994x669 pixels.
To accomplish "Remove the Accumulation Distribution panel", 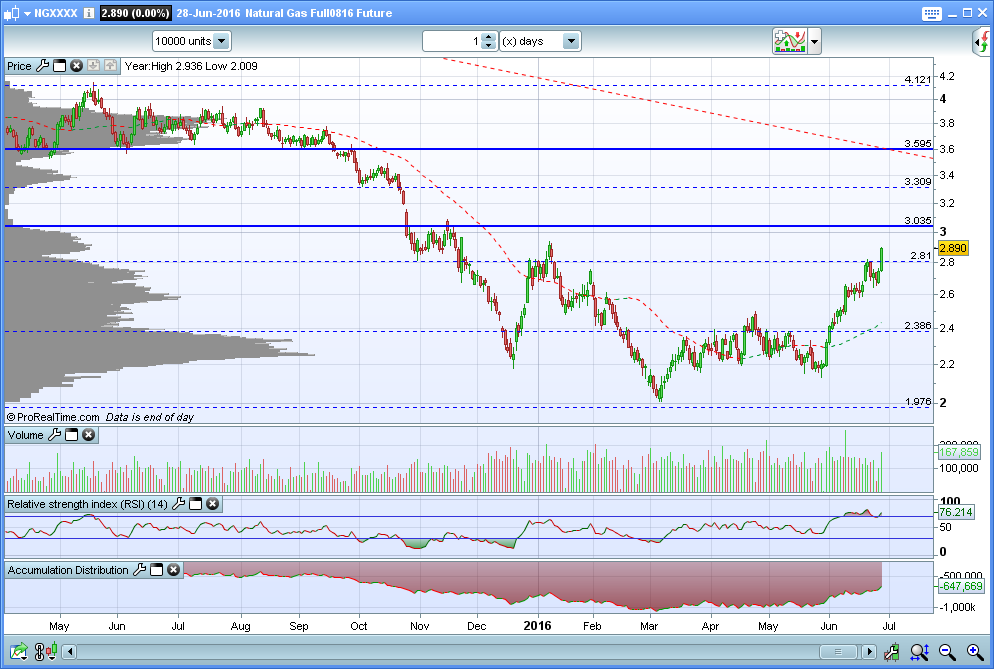I will (173, 570).
